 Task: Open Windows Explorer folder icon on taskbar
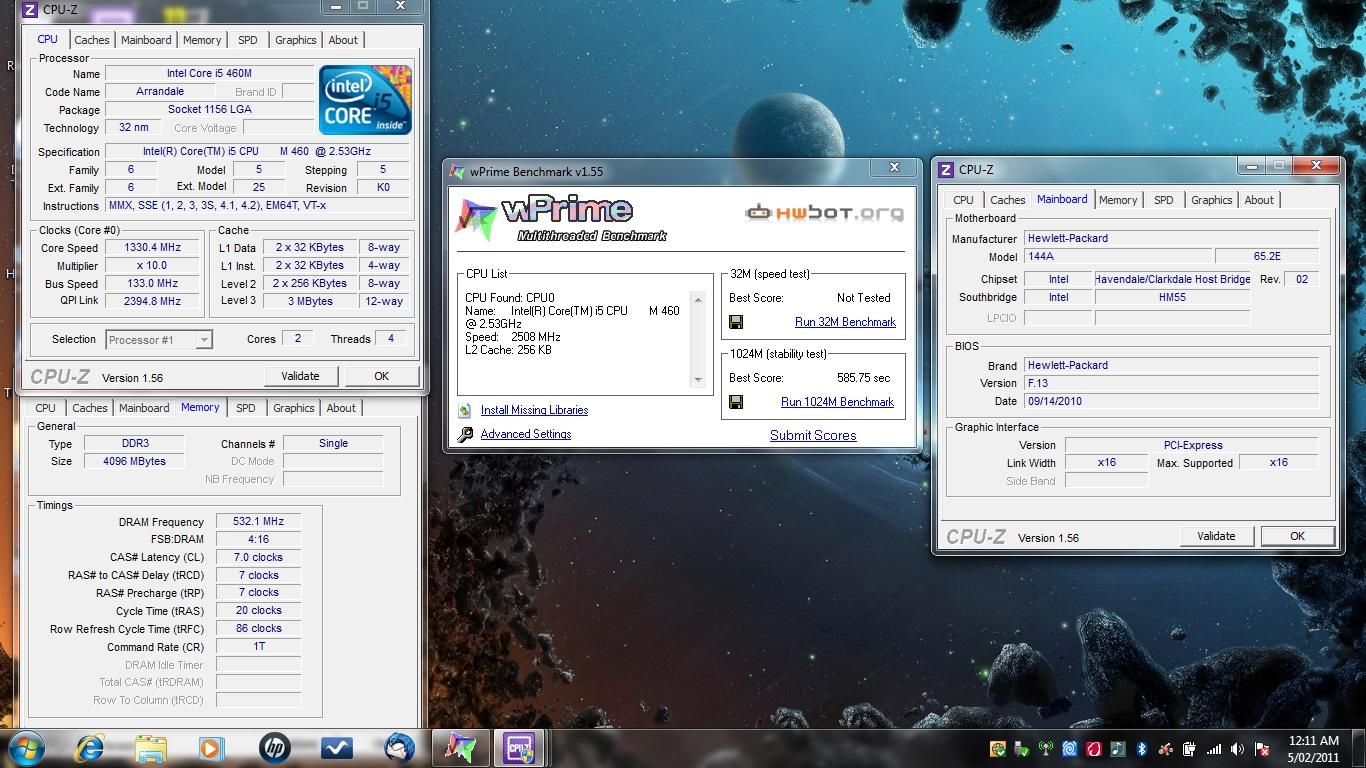(151, 748)
